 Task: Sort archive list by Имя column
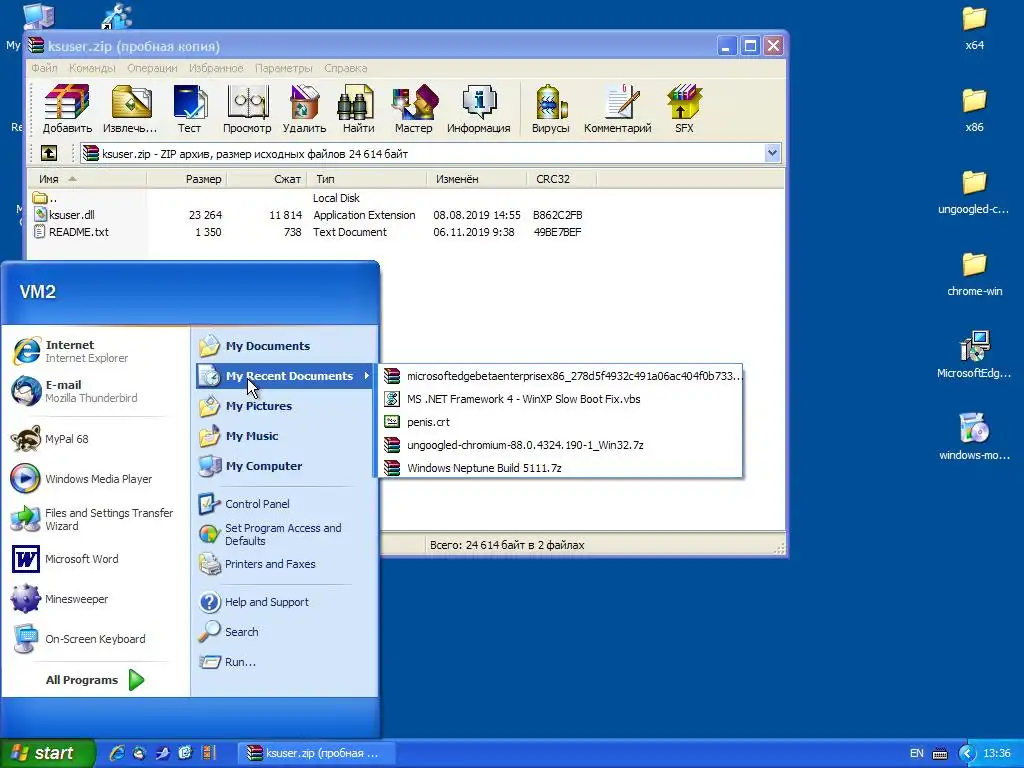click(88, 179)
